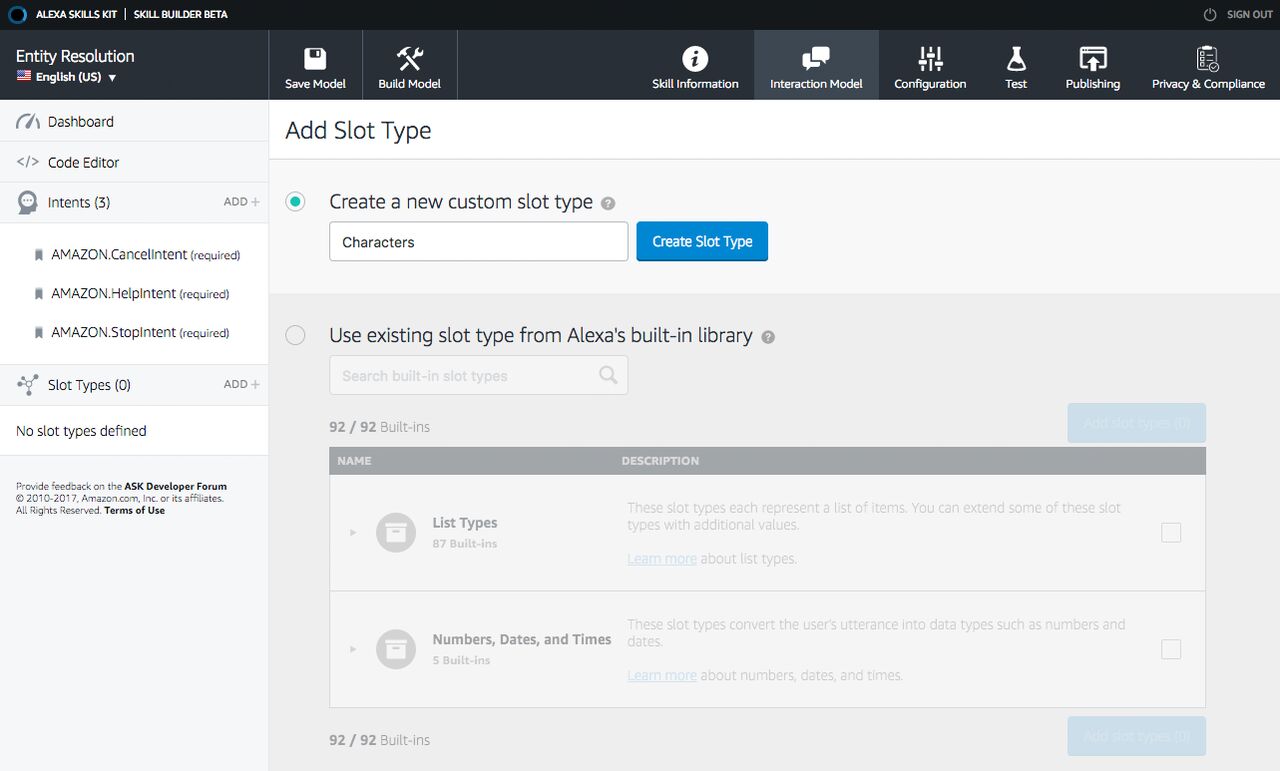Viewport: 1280px width, 771px height.
Task: Click the NAME column header
Action: click(354, 461)
